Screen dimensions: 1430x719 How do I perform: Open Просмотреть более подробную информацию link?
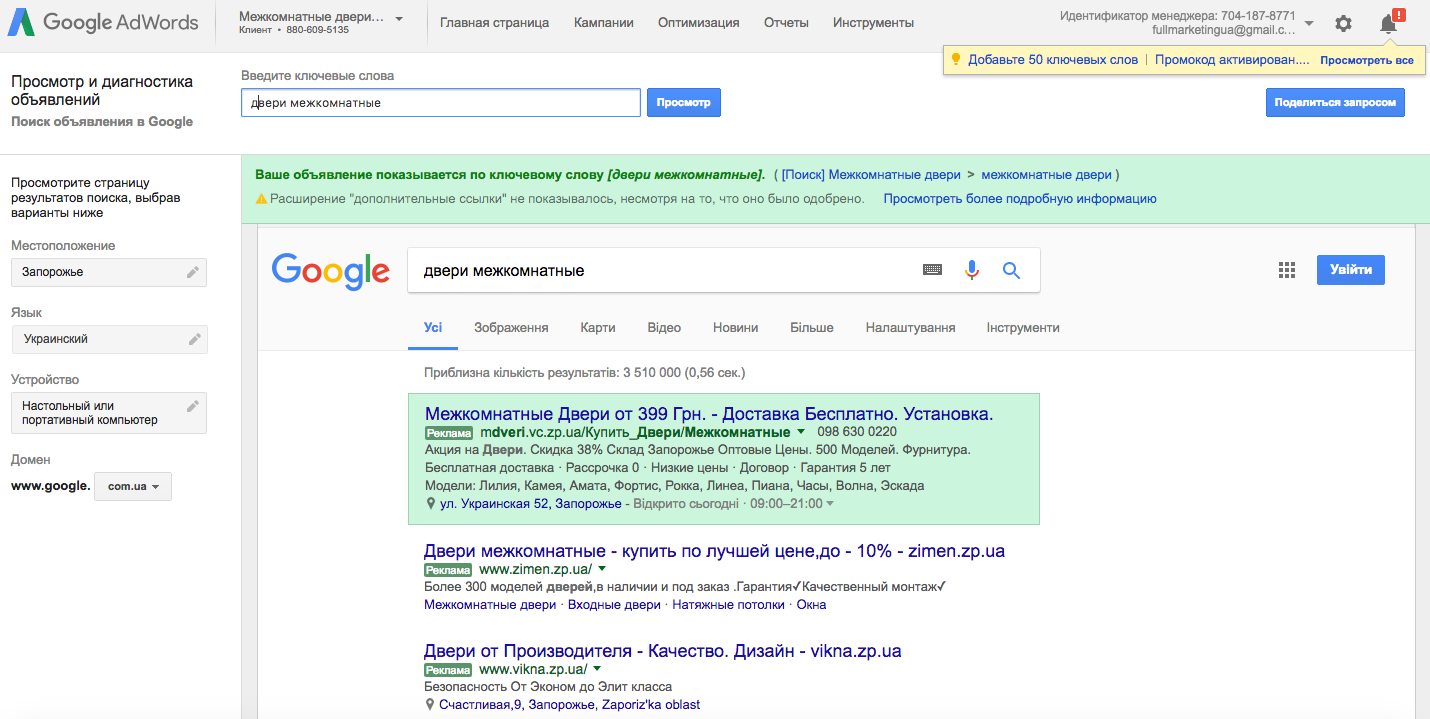(x=1020, y=199)
